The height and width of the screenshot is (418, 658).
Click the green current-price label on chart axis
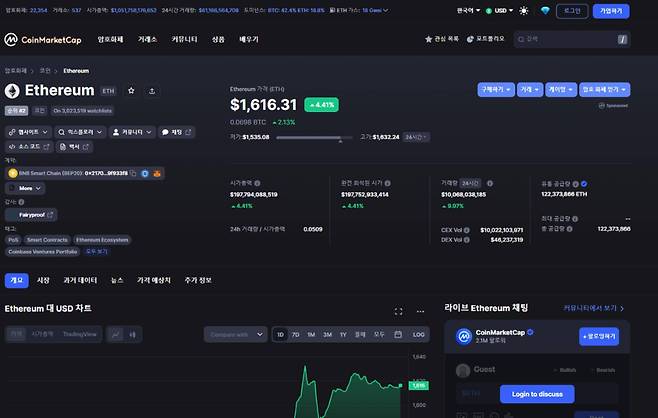419,385
